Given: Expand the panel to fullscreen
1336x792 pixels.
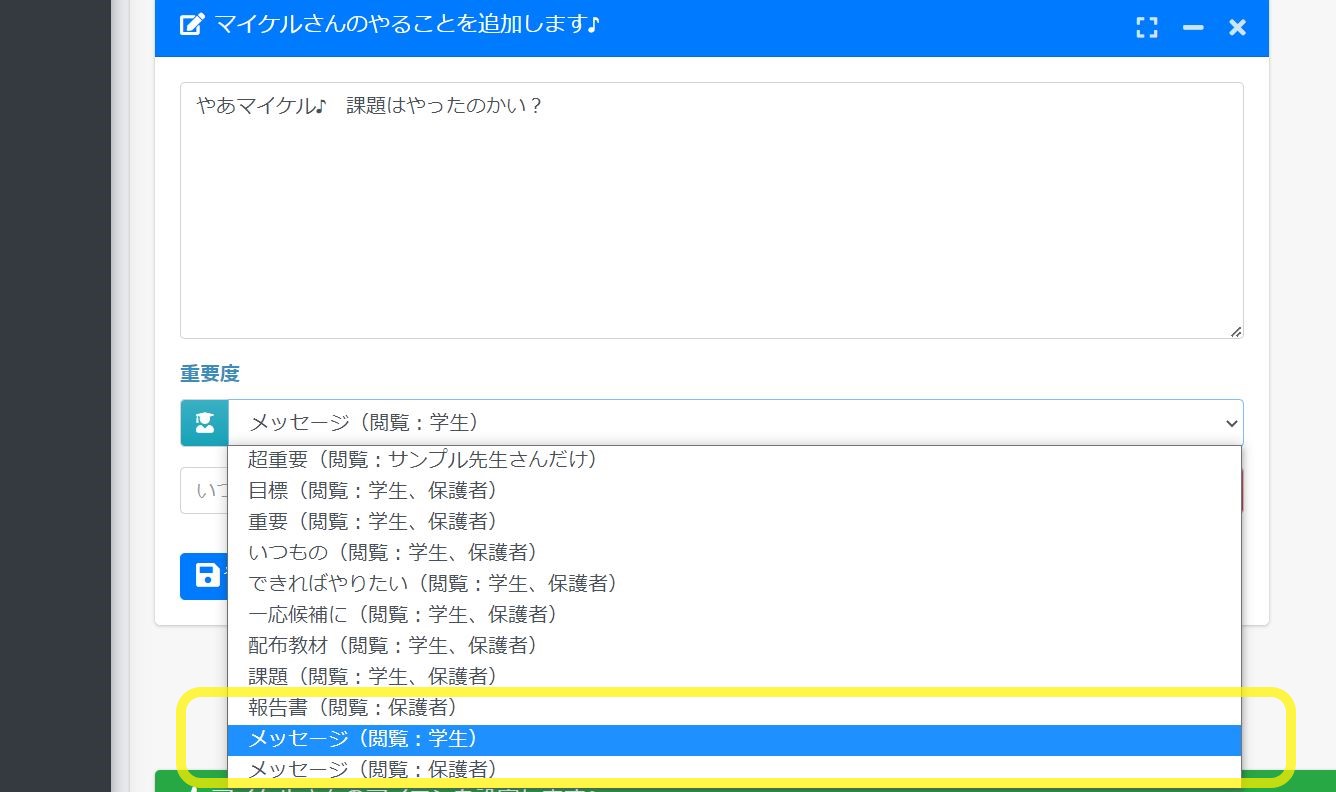Looking at the screenshot, I should coord(1147,28).
